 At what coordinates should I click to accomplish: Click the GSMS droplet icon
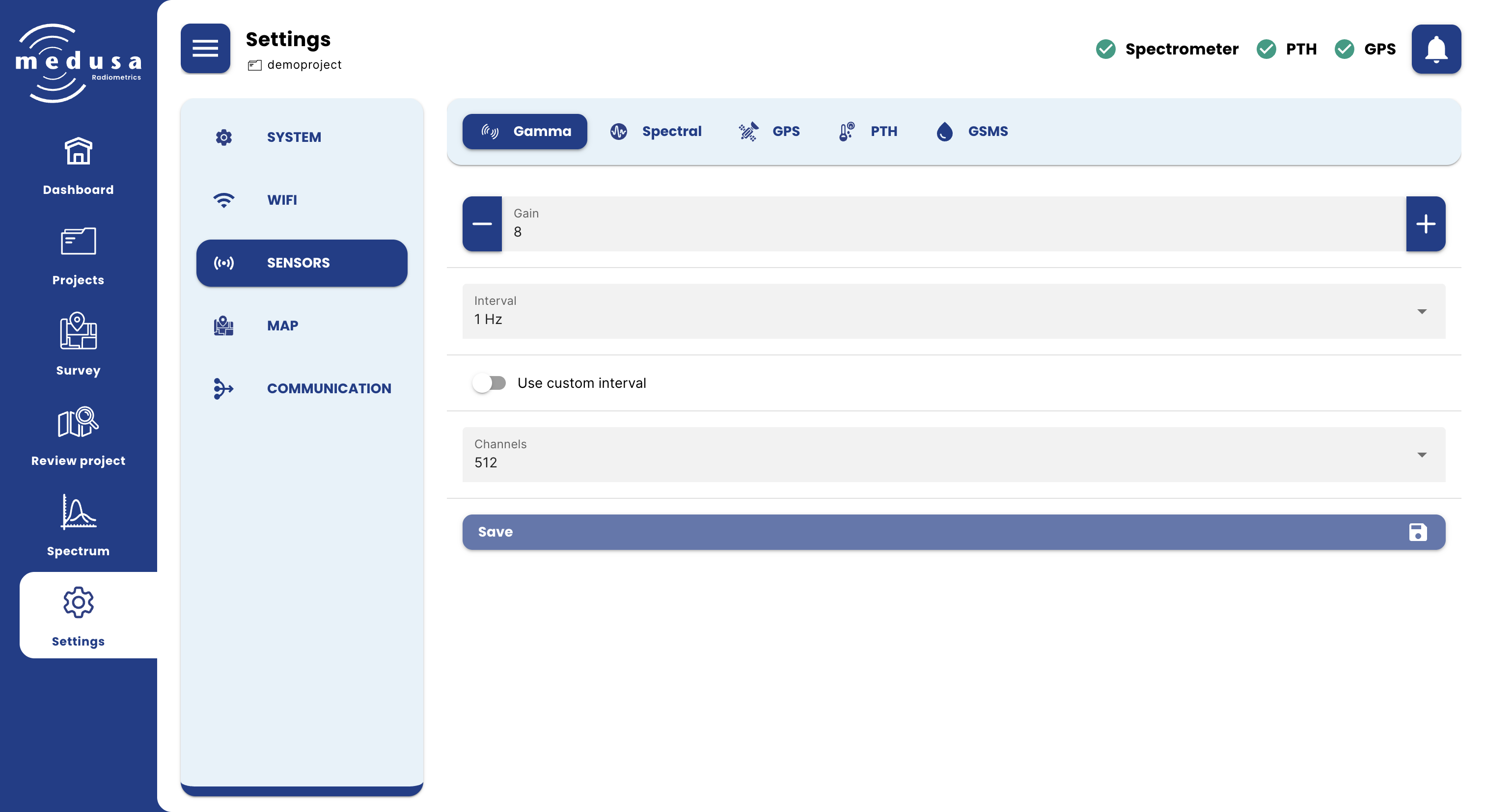(944, 132)
